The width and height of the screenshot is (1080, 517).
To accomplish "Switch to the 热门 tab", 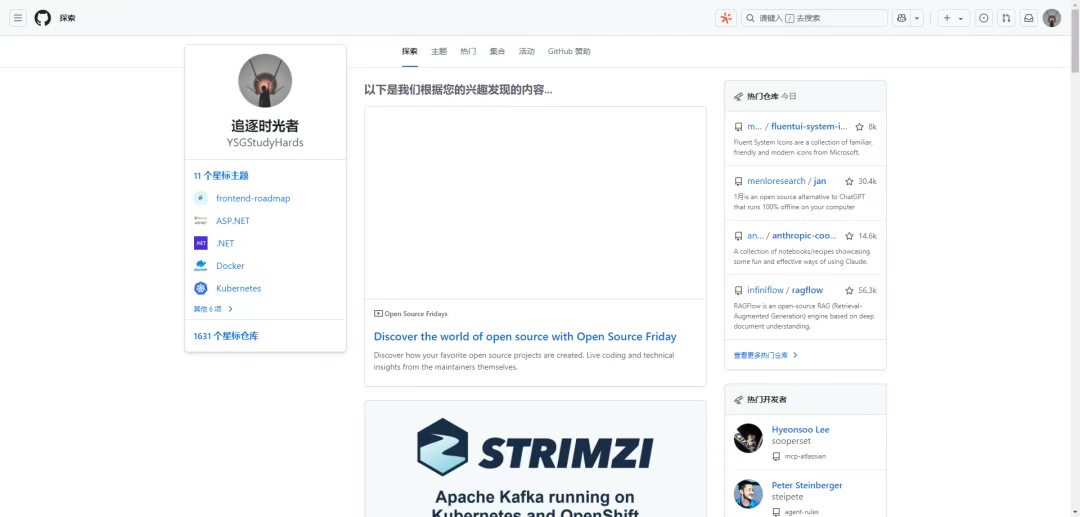I will point(468,52).
